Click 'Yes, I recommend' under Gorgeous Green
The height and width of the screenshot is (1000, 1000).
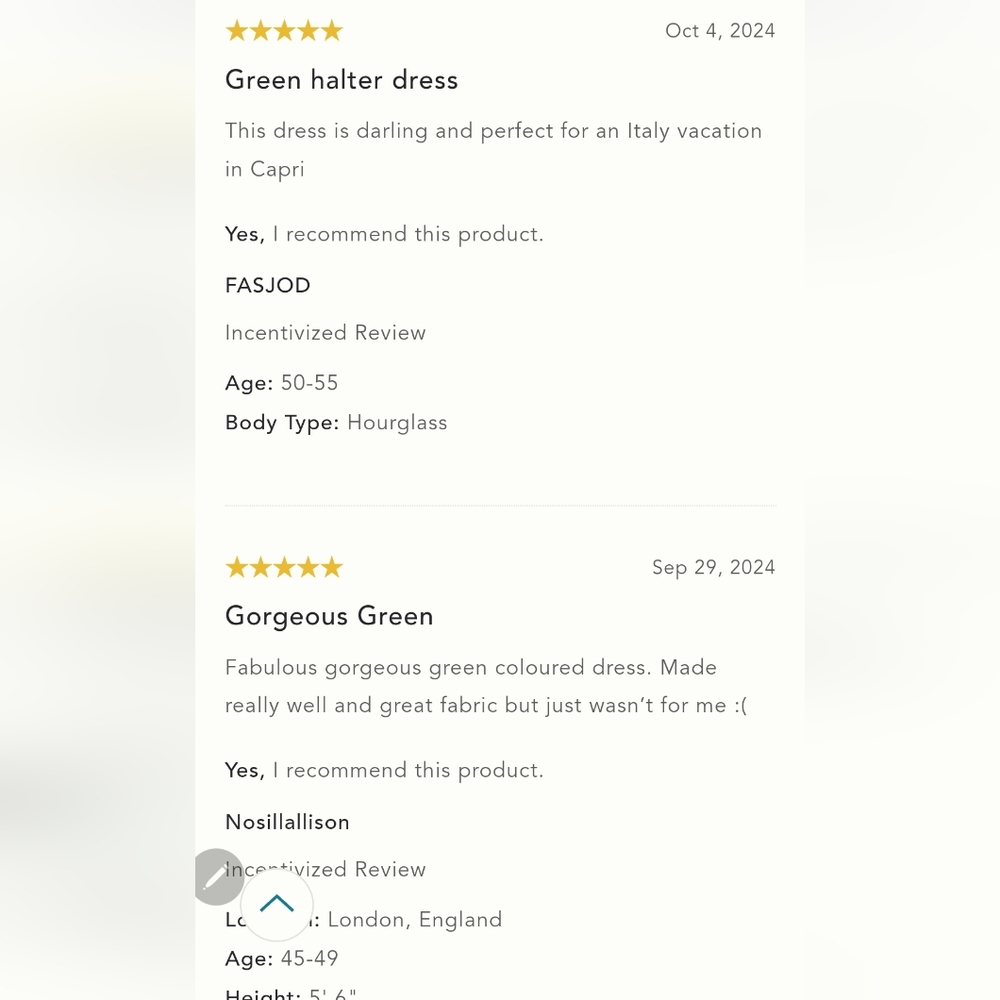coord(384,770)
